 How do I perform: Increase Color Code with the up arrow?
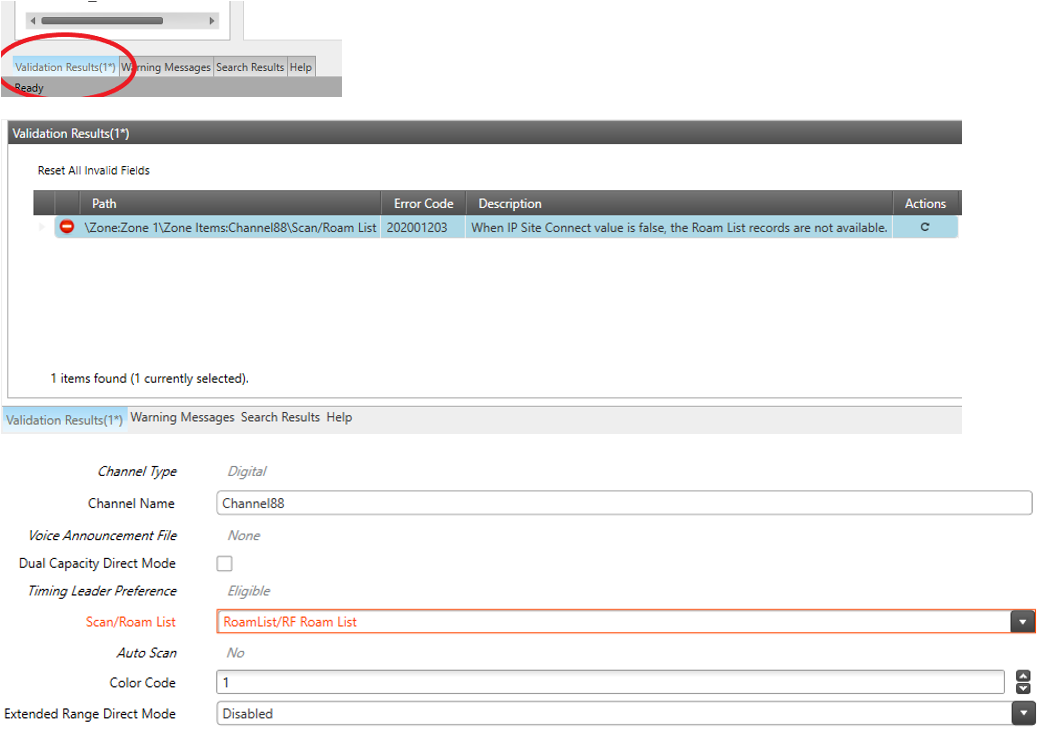1023,677
